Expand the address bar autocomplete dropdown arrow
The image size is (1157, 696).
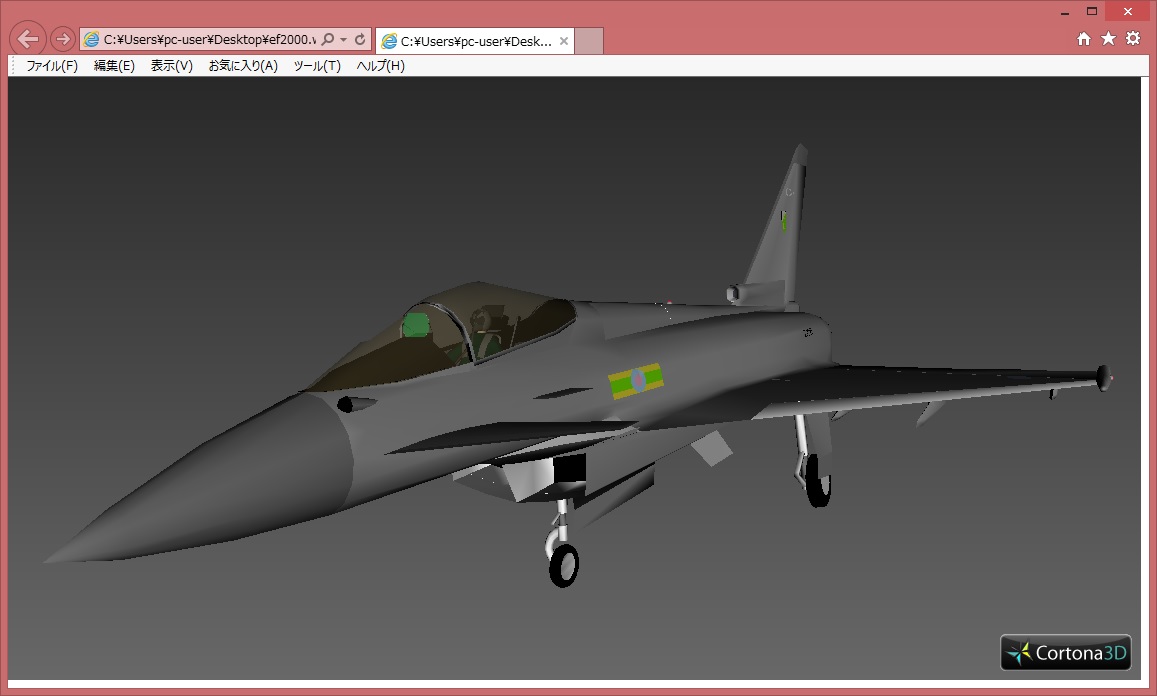pyautogui.click(x=344, y=40)
